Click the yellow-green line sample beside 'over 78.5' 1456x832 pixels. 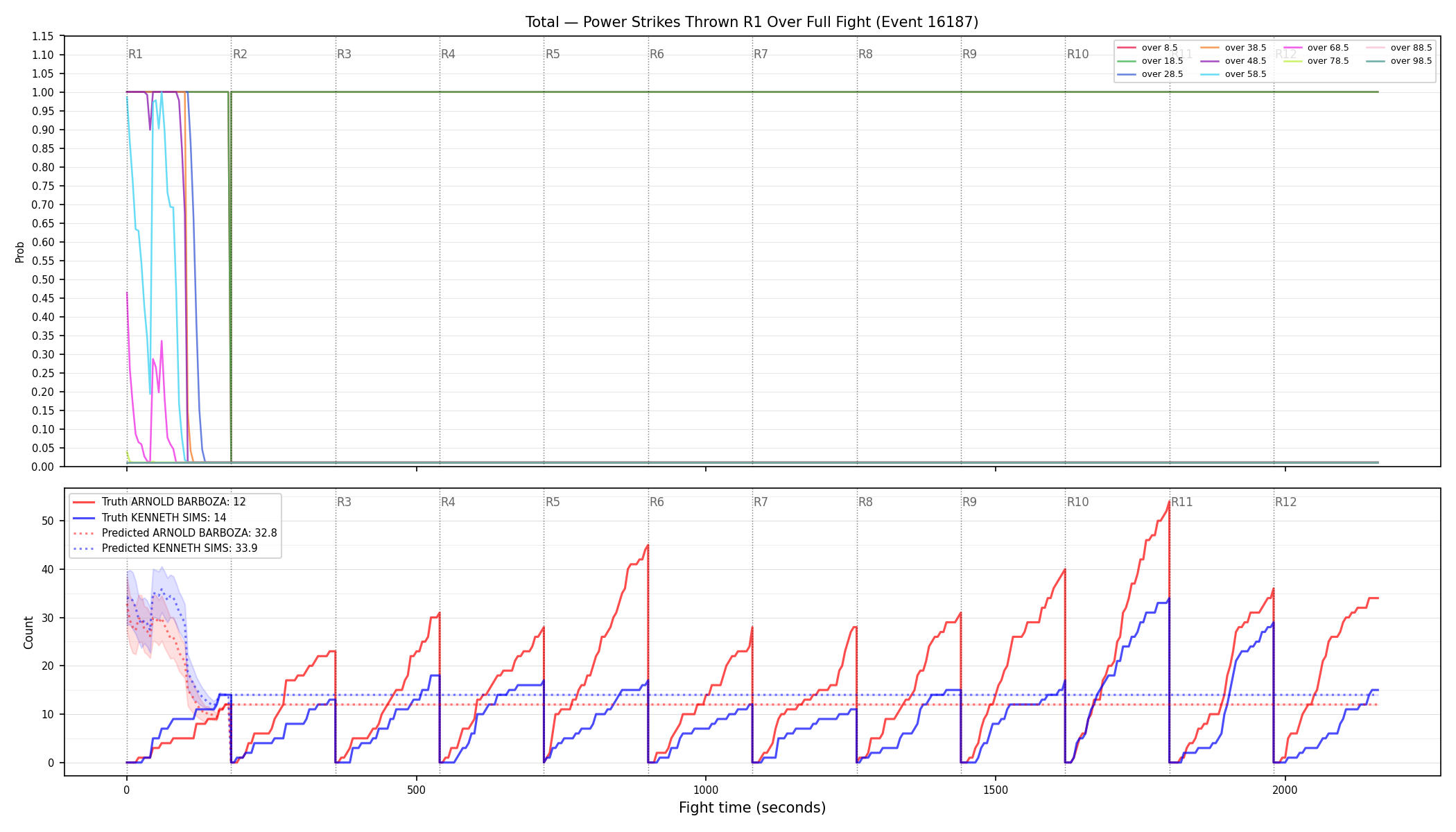tap(1293, 61)
